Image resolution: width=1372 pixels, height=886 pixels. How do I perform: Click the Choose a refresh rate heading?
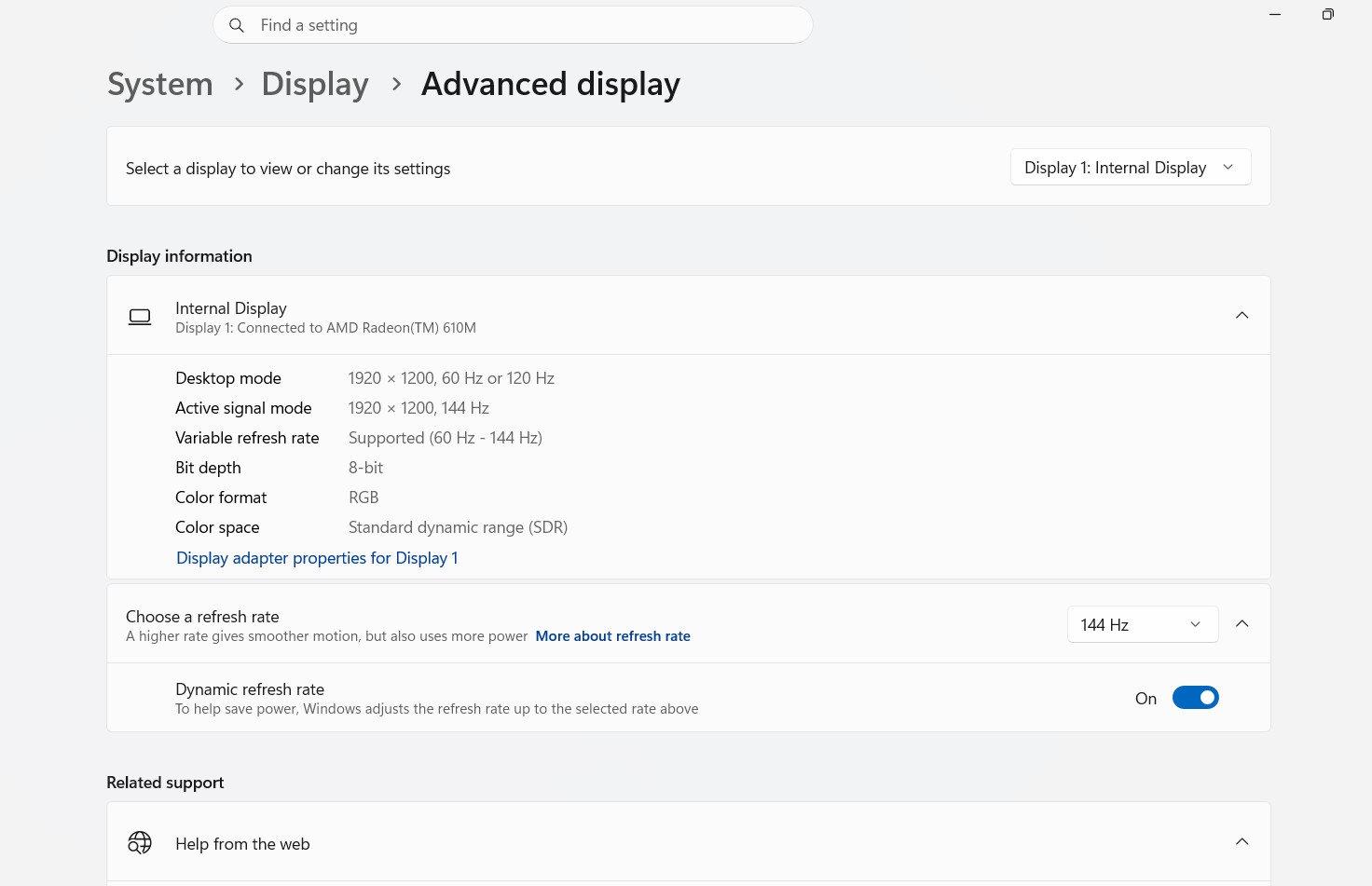pyautogui.click(x=202, y=617)
